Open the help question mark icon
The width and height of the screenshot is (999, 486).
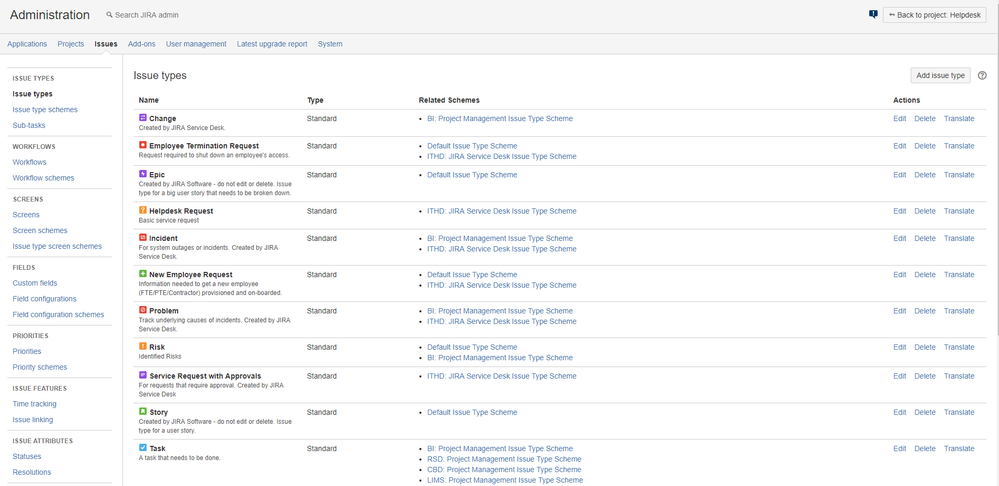click(982, 75)
